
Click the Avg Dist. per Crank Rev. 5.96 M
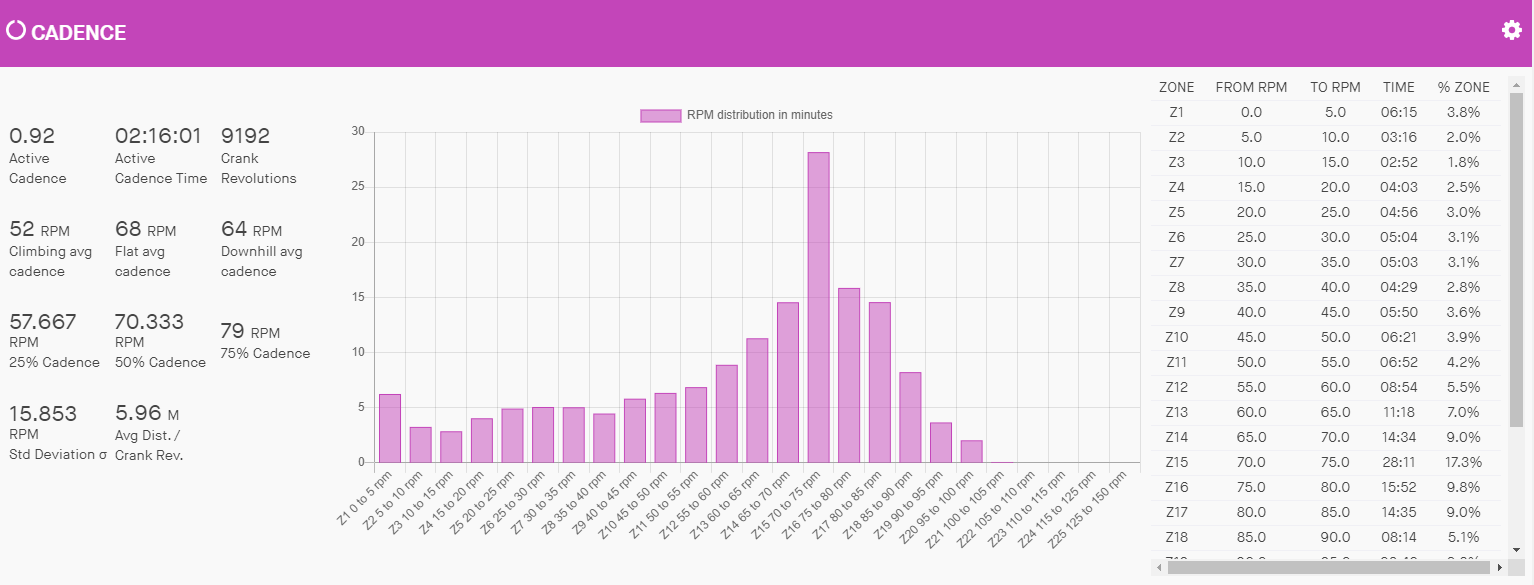[x=147, y=413]
